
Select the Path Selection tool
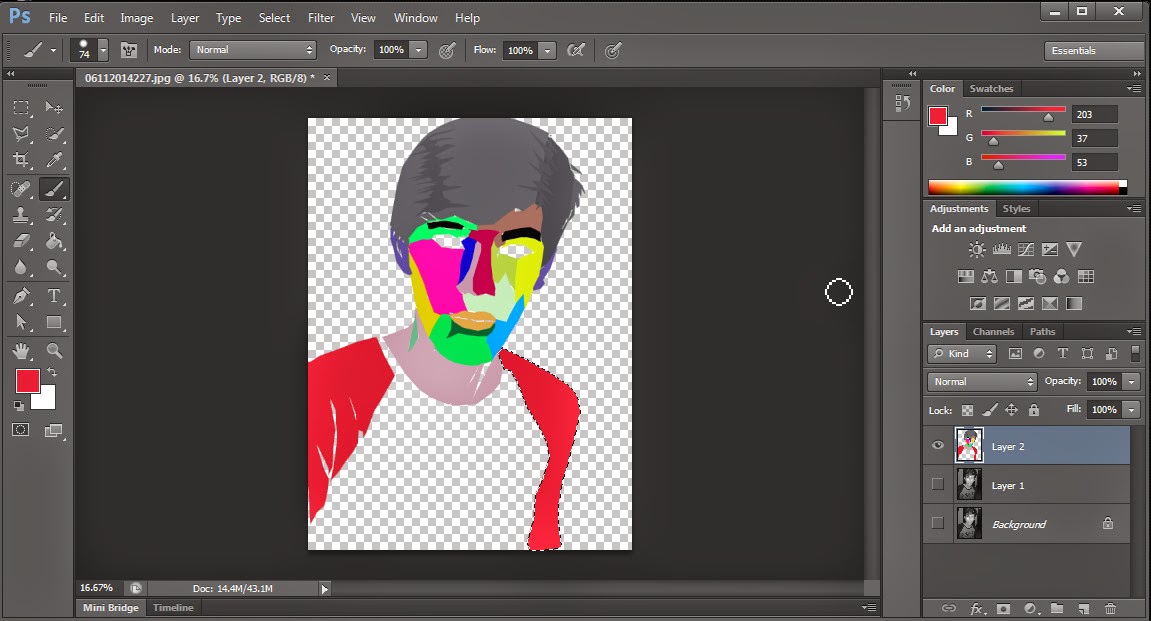click(x=21, y=322)
